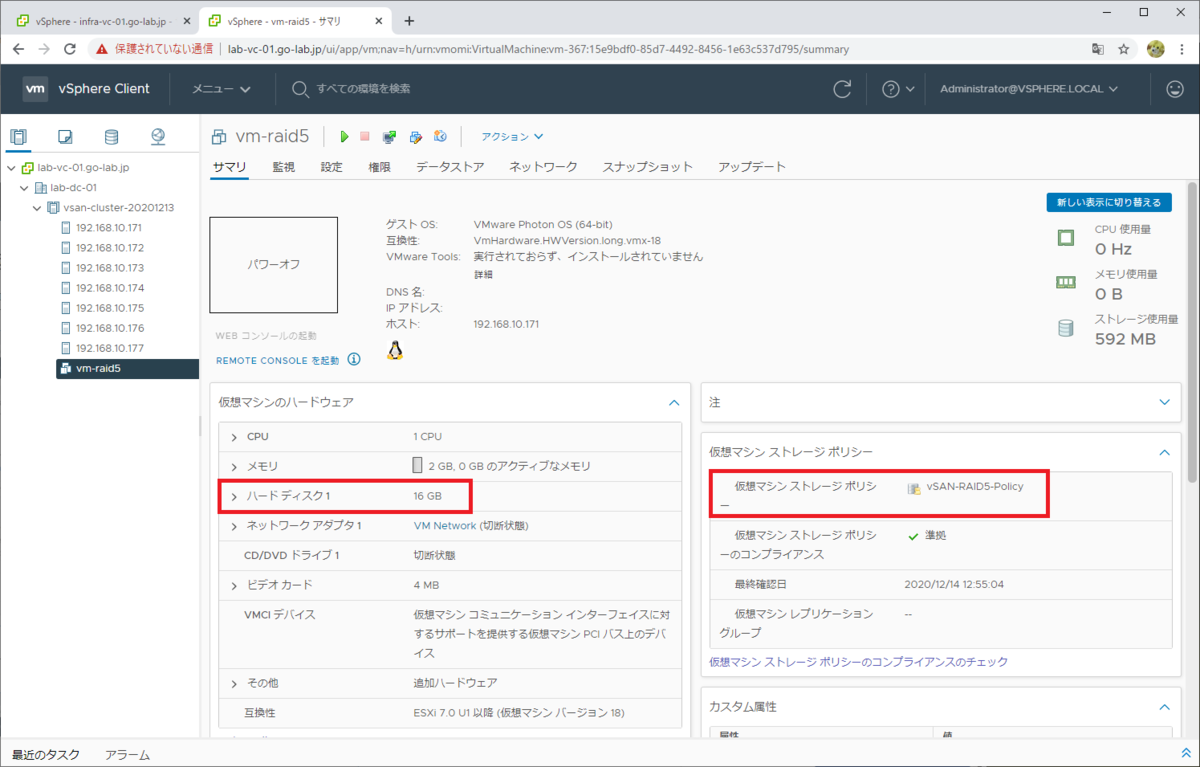1200x767 pixels.
Task: Collapse 仮想マシンのハードウェア panel
Action: [x=674, y=402]
